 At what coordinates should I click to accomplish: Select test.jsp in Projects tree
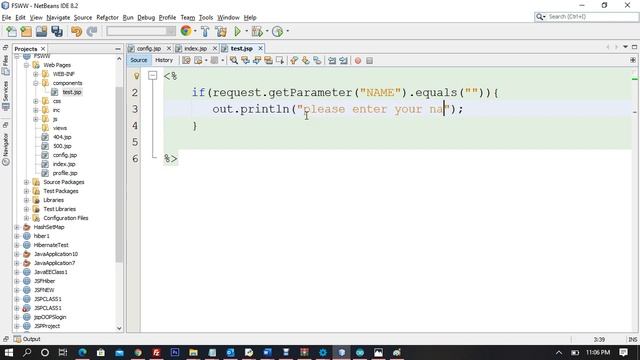click(72, 92)
